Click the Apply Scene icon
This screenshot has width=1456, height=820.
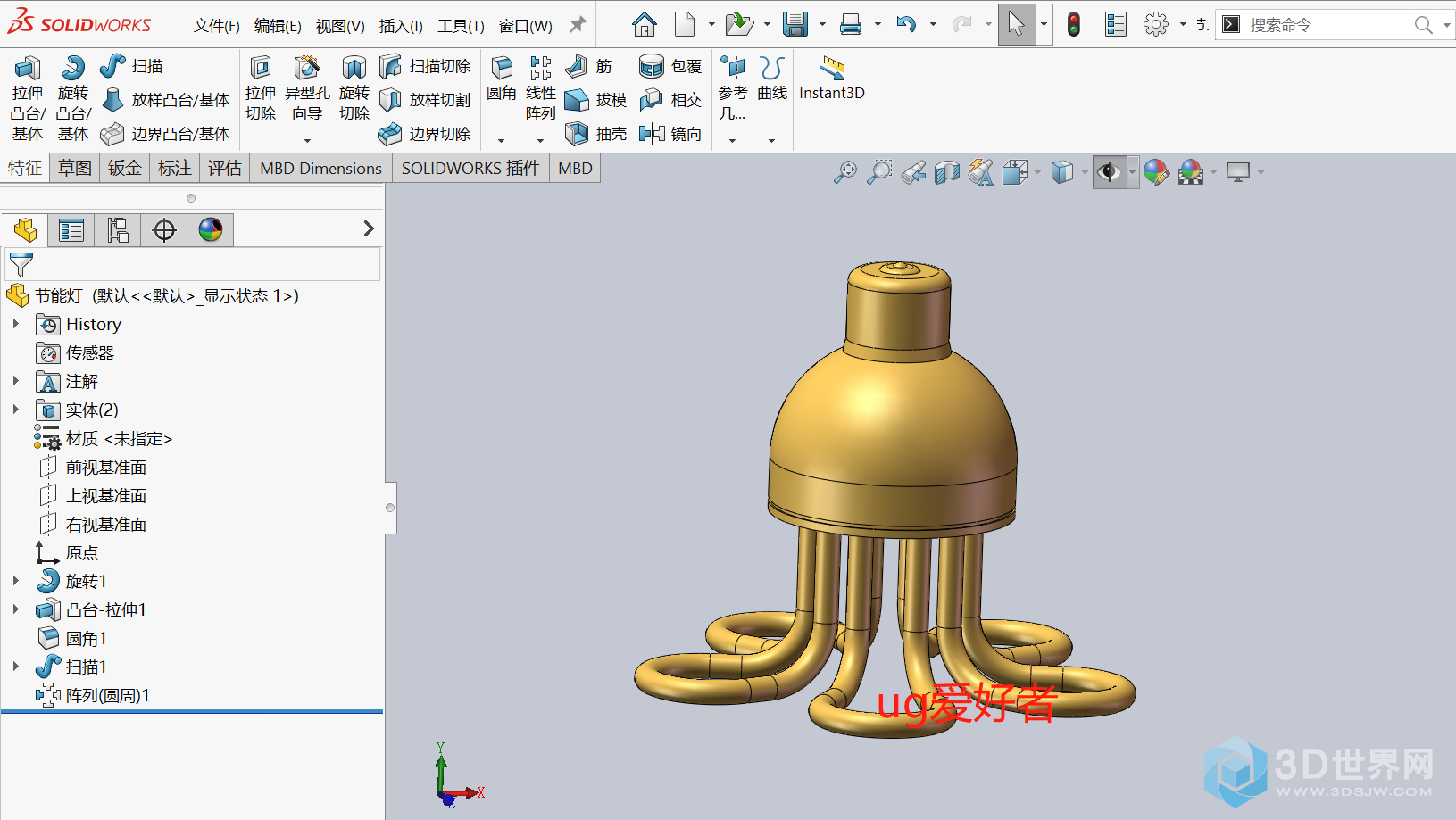(x=1191, y=172)
